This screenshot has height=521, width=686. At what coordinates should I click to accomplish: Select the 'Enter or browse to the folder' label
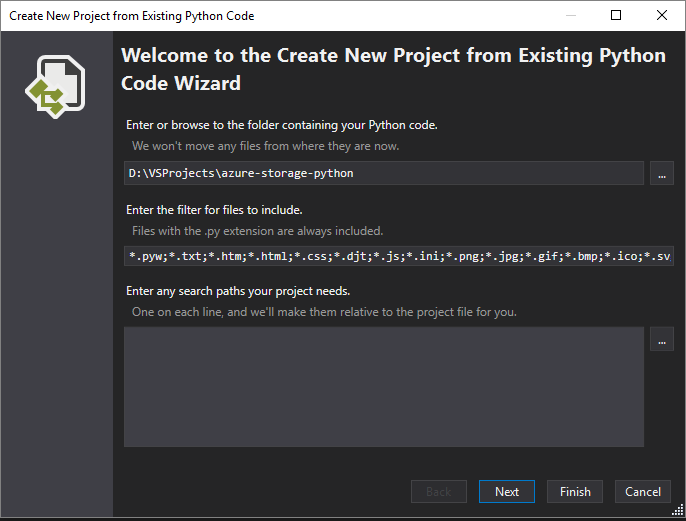[282, 125]
